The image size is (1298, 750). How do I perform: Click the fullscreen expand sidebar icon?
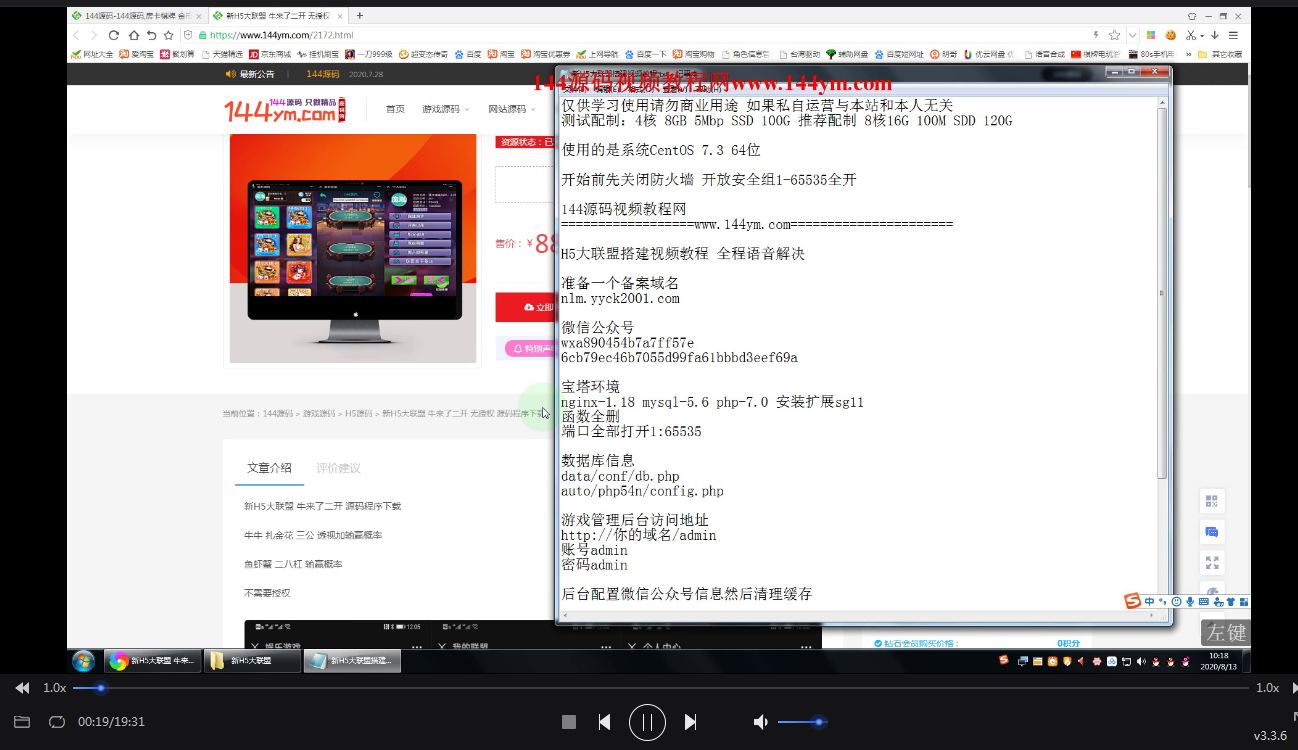[x=1211, y=563]
